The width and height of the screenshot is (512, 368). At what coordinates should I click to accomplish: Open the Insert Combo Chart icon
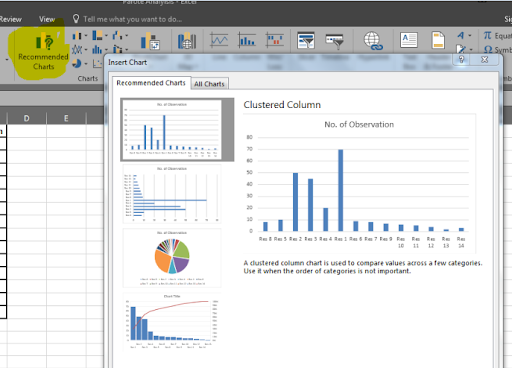pos(117,50)
